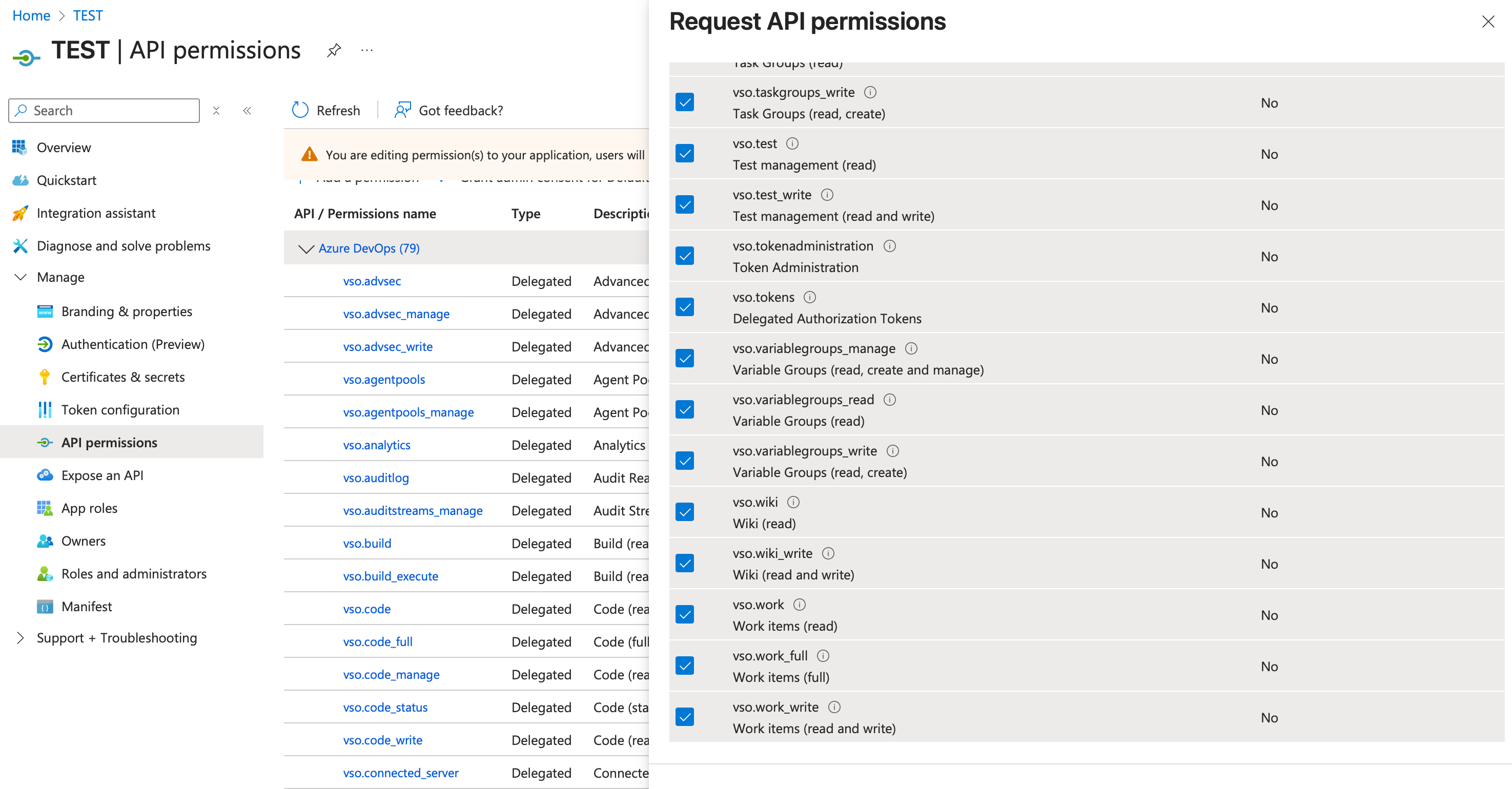
Task: Collapse the Azure DevOps (79) group
Action: pos(306,248)
